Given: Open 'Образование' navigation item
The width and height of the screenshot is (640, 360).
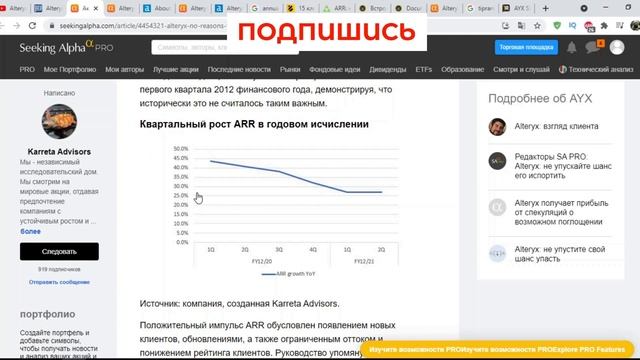Looking at the screenshot, I should (x=462, y=70).
